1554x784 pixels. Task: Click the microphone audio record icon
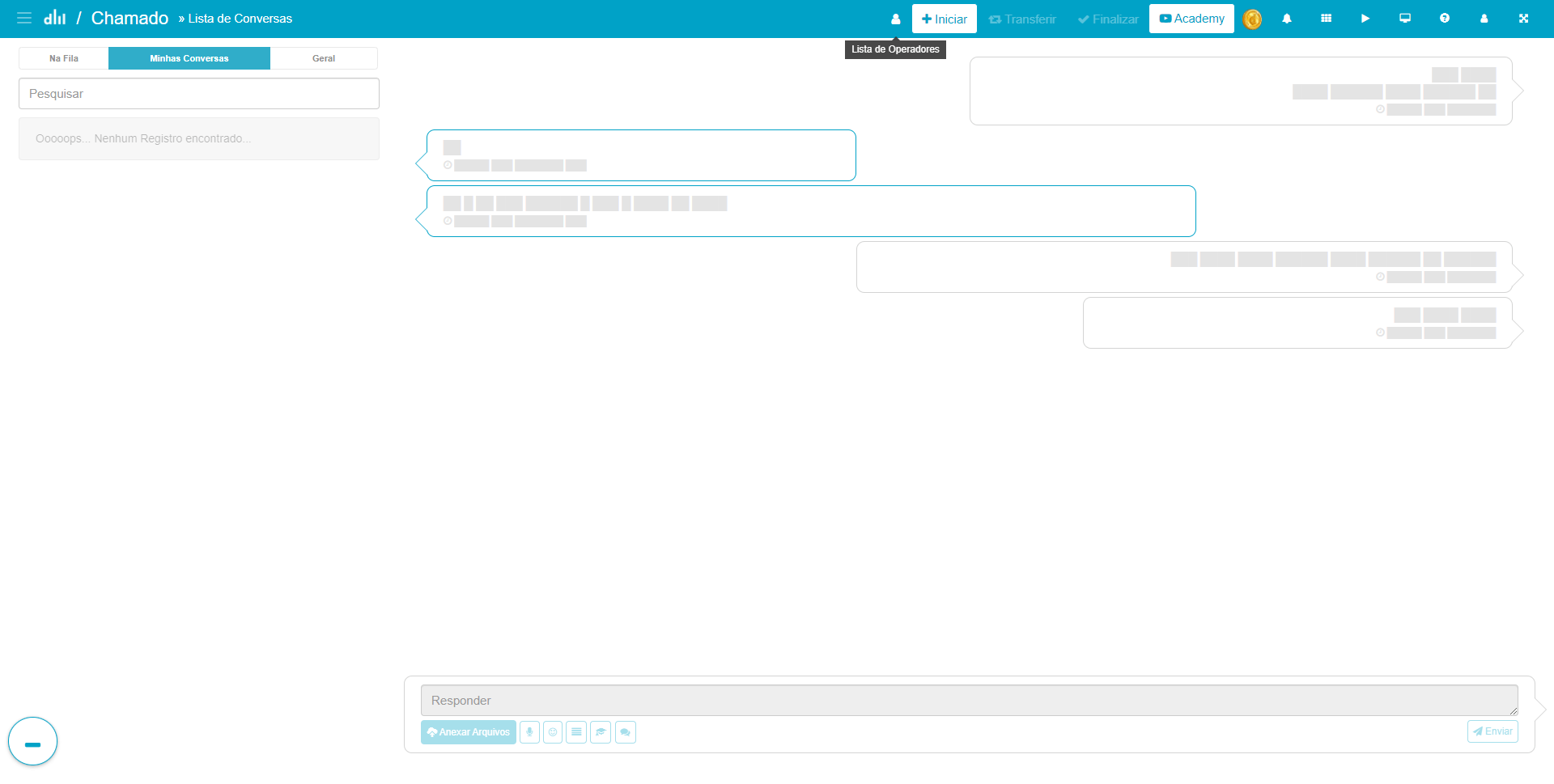coord(529,732)
